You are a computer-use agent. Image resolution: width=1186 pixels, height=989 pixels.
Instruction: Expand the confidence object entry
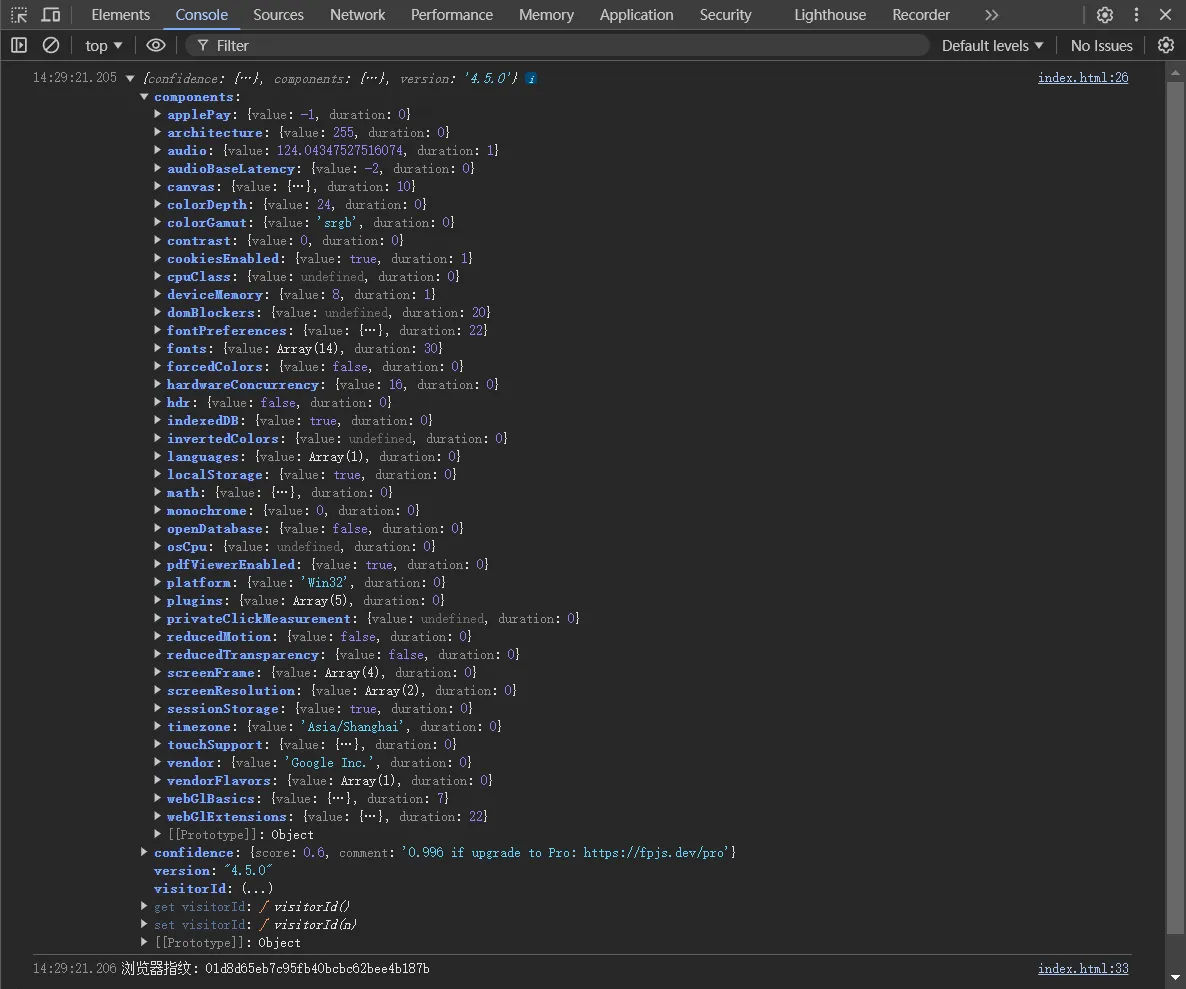click(x=145, y=852)
